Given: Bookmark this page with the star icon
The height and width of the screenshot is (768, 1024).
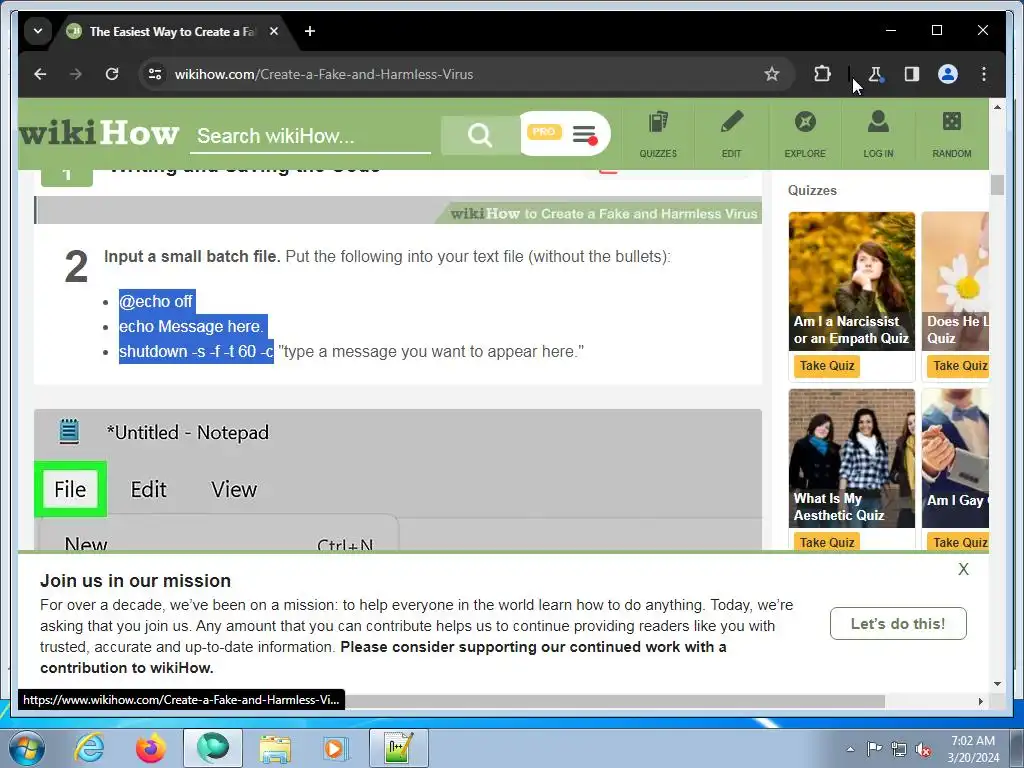Looking at the screenshot, I should [772, 74].
